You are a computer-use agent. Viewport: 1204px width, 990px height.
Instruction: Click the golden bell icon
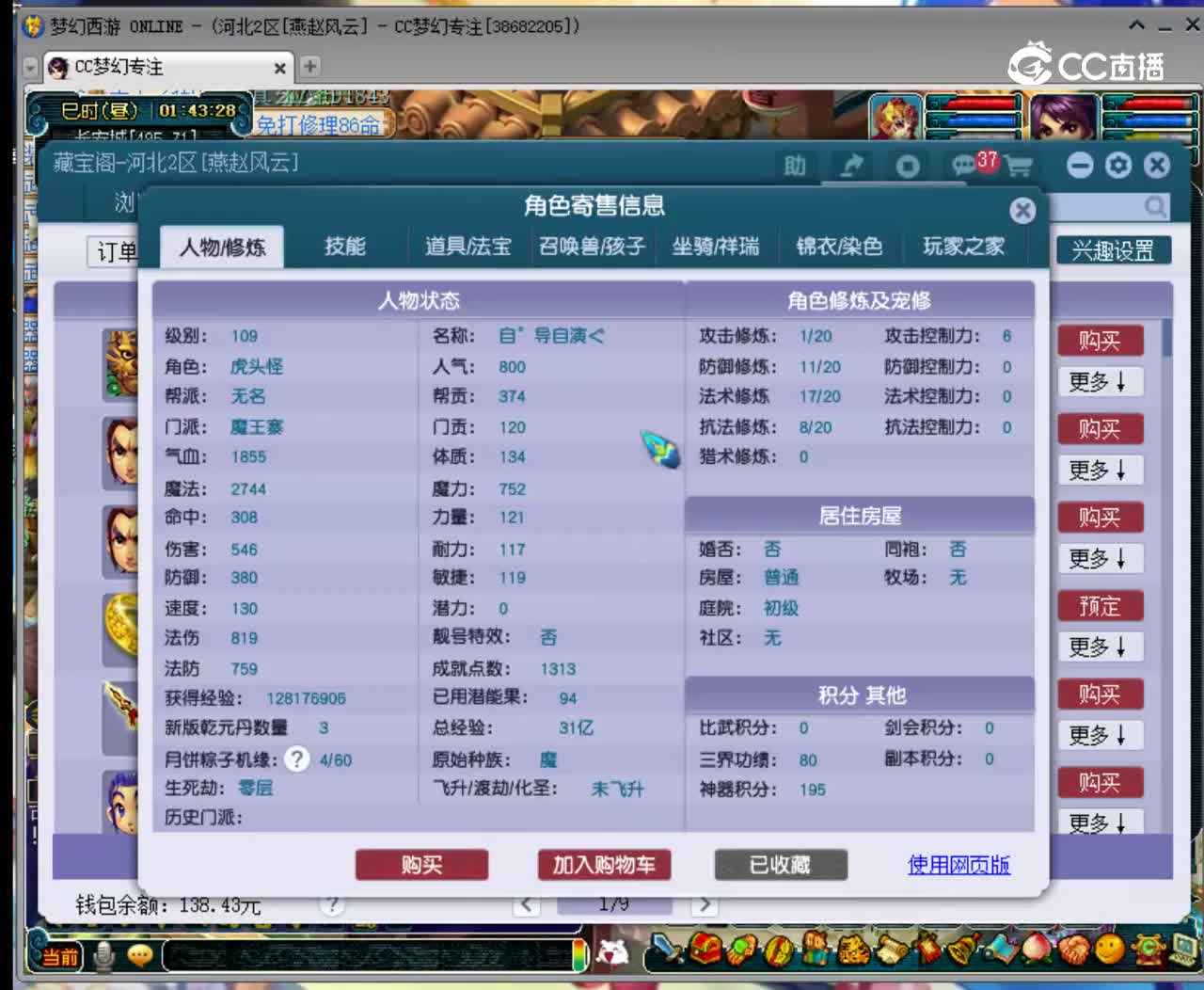click(x=963, y=949)
